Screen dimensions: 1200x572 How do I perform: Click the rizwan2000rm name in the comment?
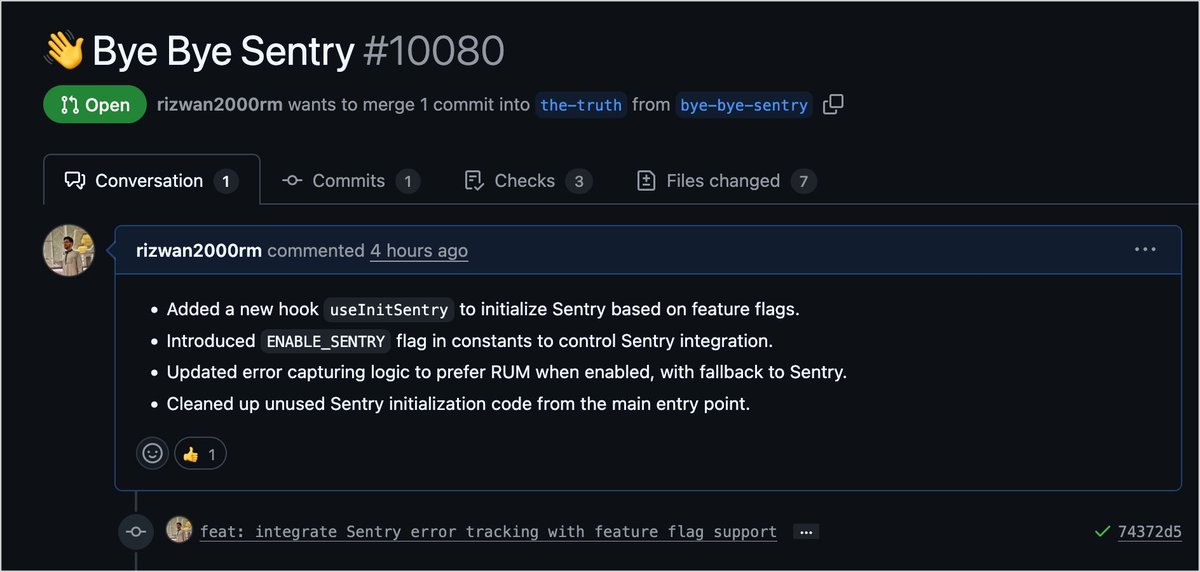[199, 251]
